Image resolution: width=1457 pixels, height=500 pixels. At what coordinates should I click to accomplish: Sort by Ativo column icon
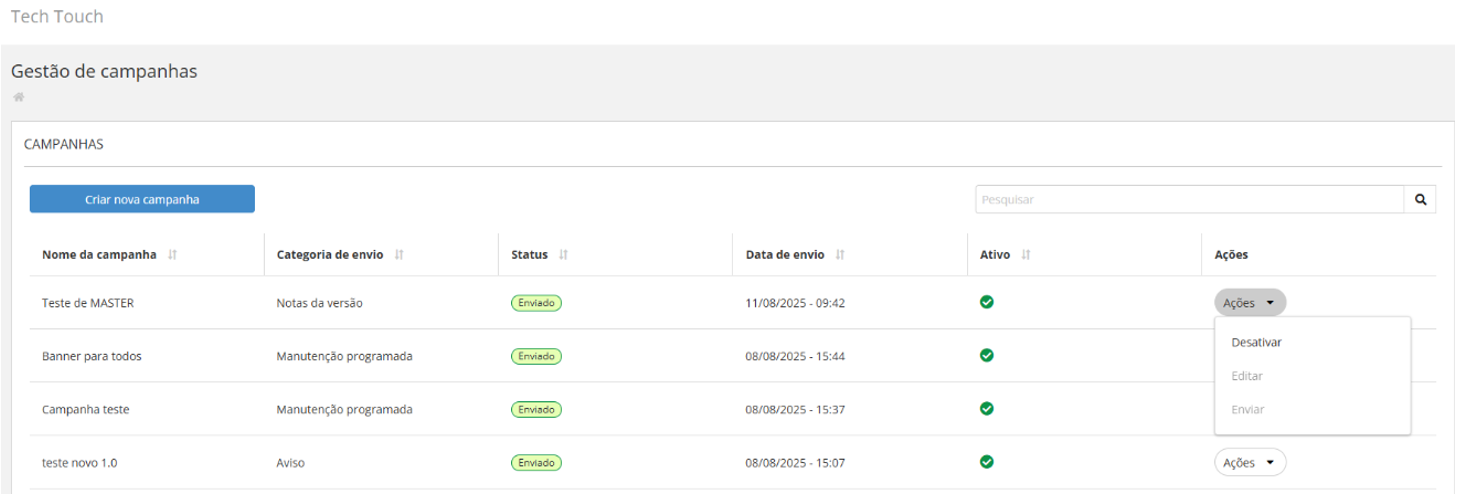(1026, 255)
